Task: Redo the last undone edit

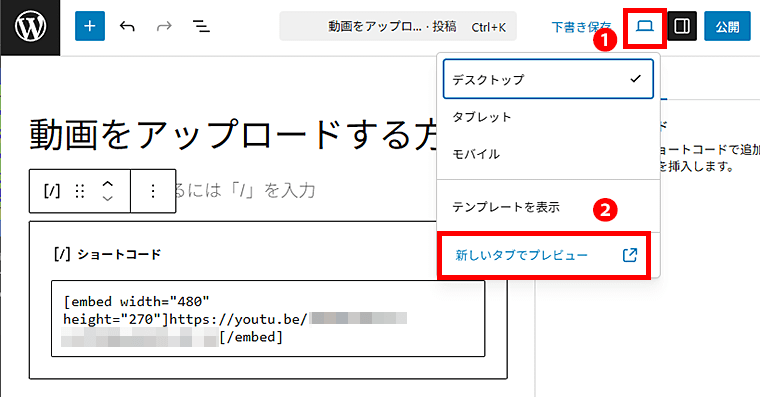Action: coord(164,26)
